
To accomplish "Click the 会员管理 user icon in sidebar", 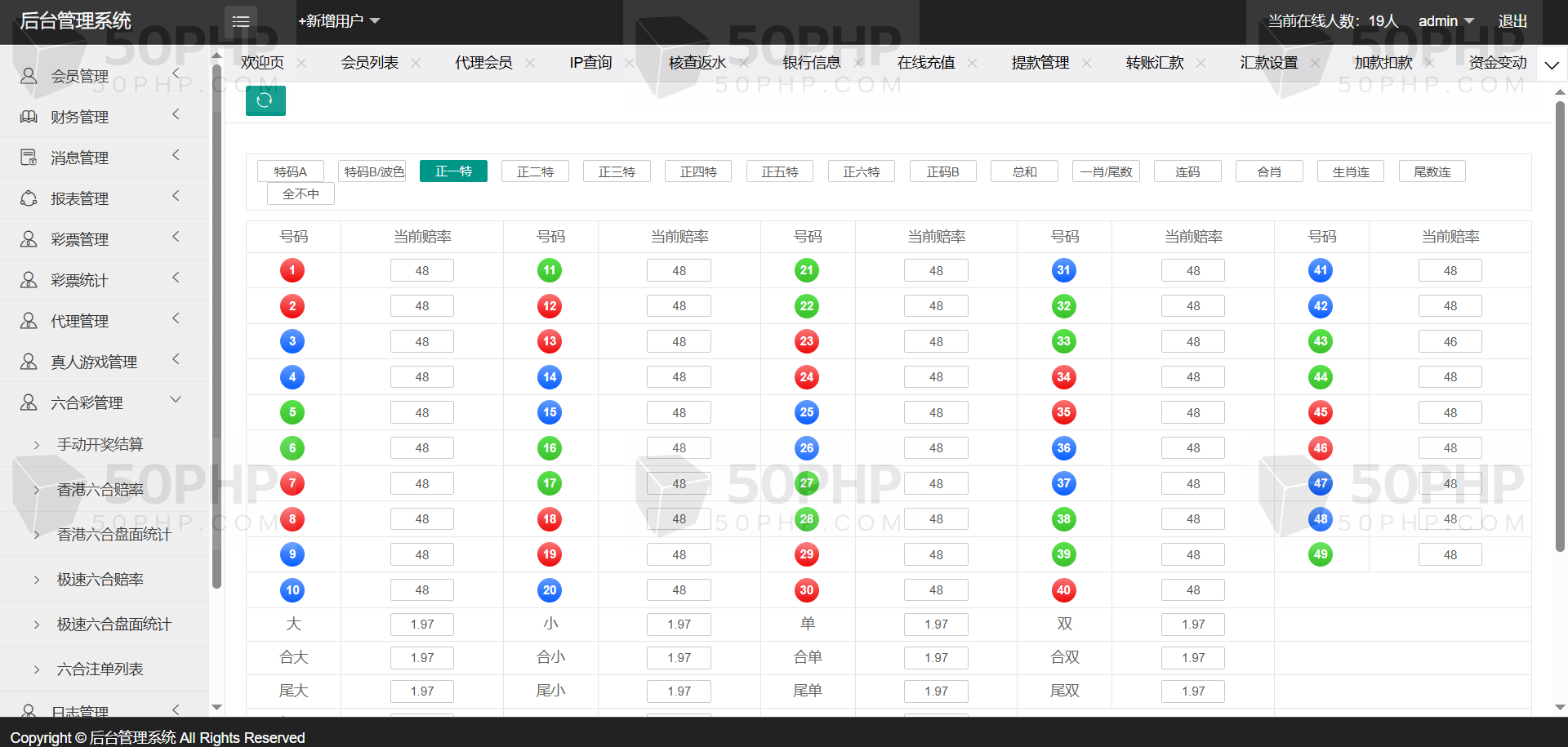I will click(x=29, y=76).
